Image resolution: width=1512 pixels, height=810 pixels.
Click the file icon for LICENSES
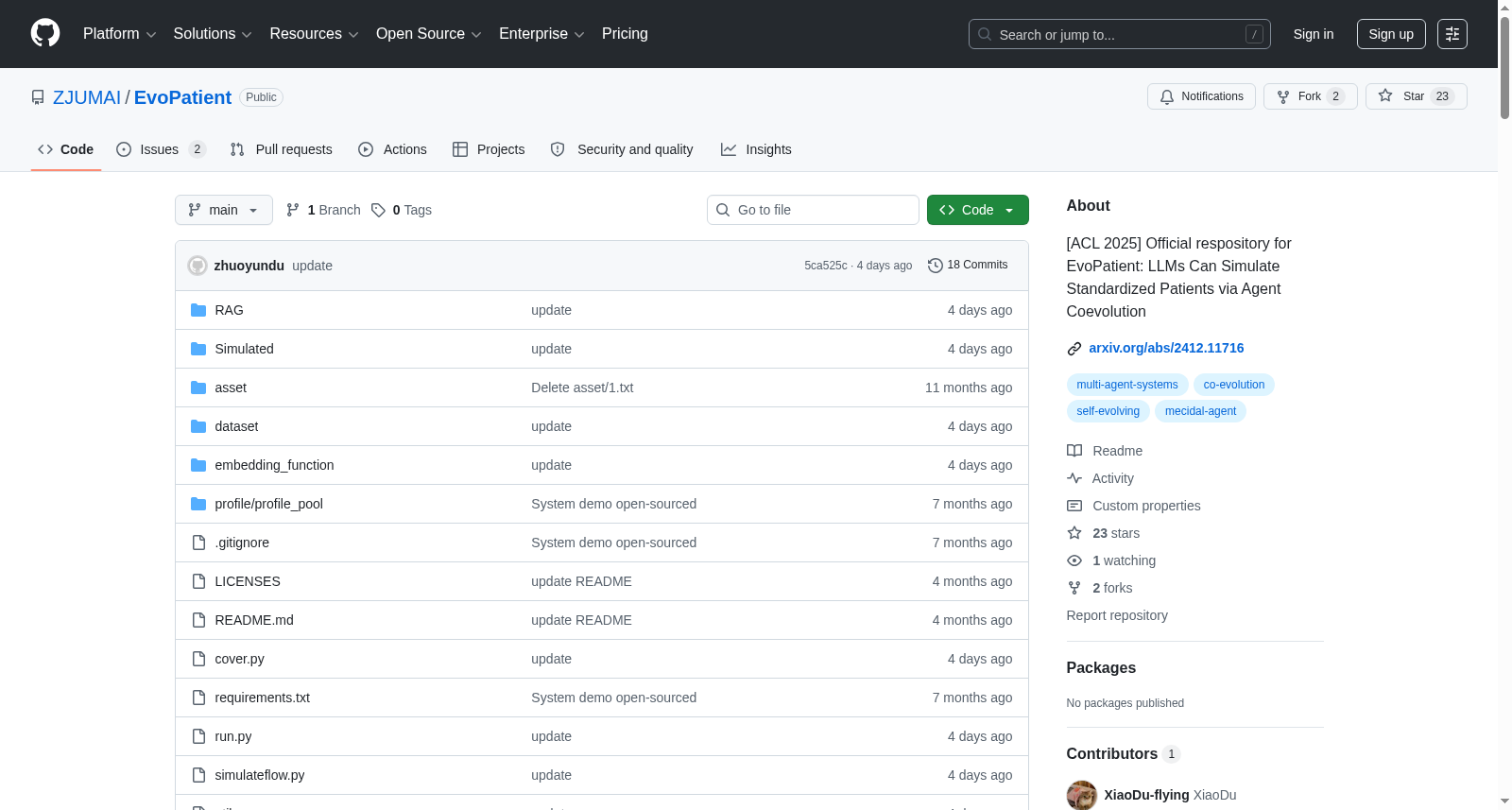[198, 581]
